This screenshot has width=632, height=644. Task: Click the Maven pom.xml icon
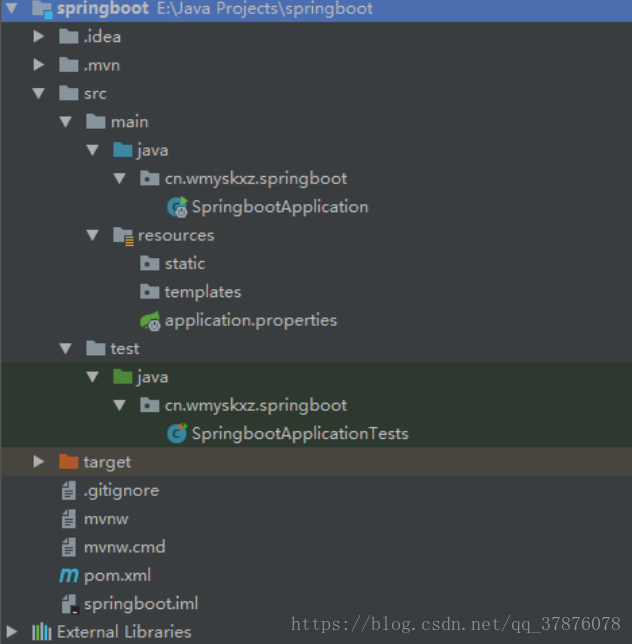click(x=69, y=575)
